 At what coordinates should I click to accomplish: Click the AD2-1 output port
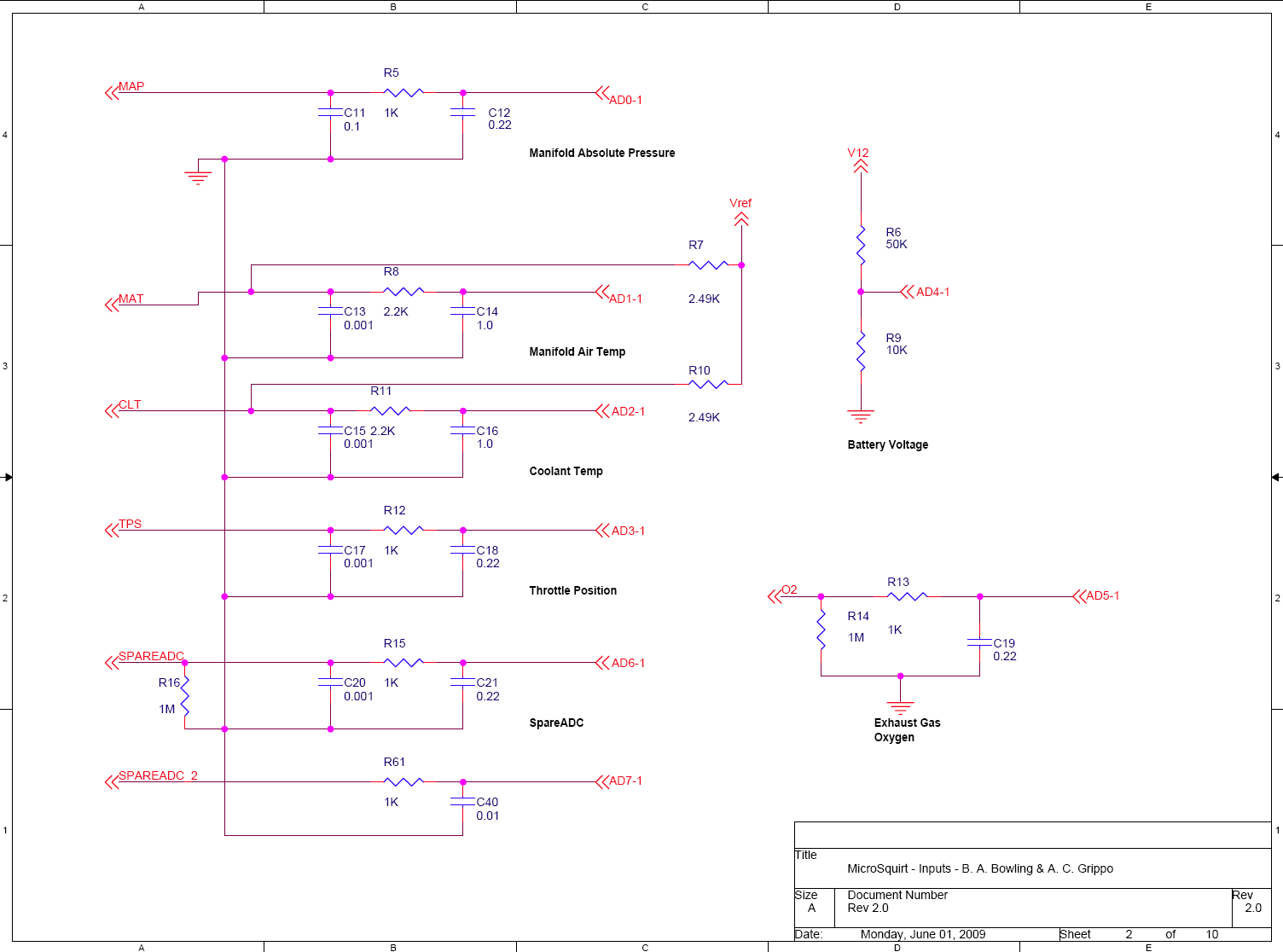pos(602,411)
